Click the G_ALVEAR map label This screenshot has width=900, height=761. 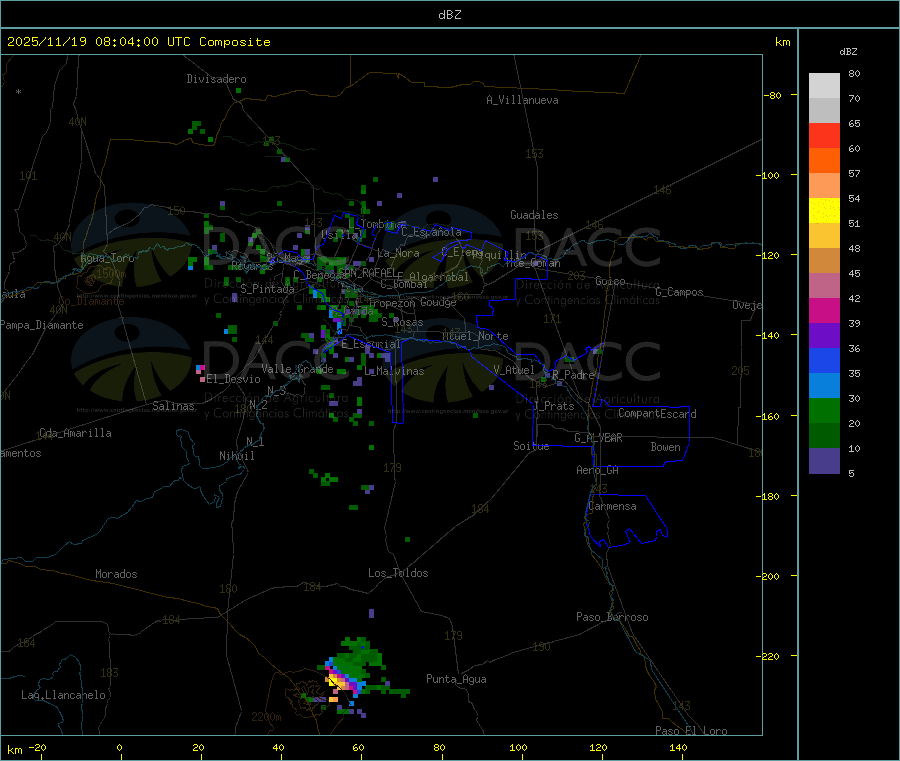coord(598,438)
